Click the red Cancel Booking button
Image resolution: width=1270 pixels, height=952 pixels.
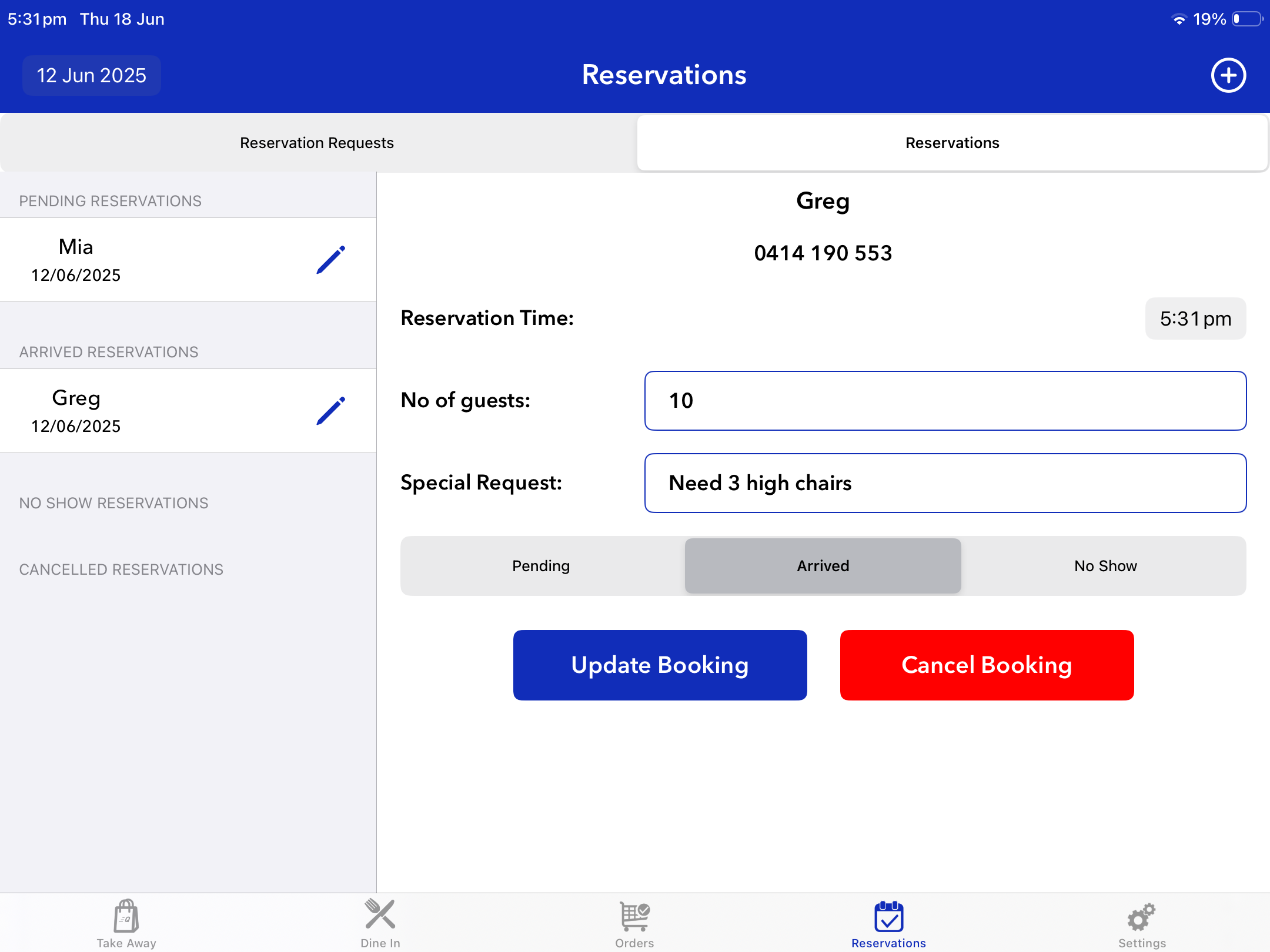pyautogui.click(x=987, y=665)
